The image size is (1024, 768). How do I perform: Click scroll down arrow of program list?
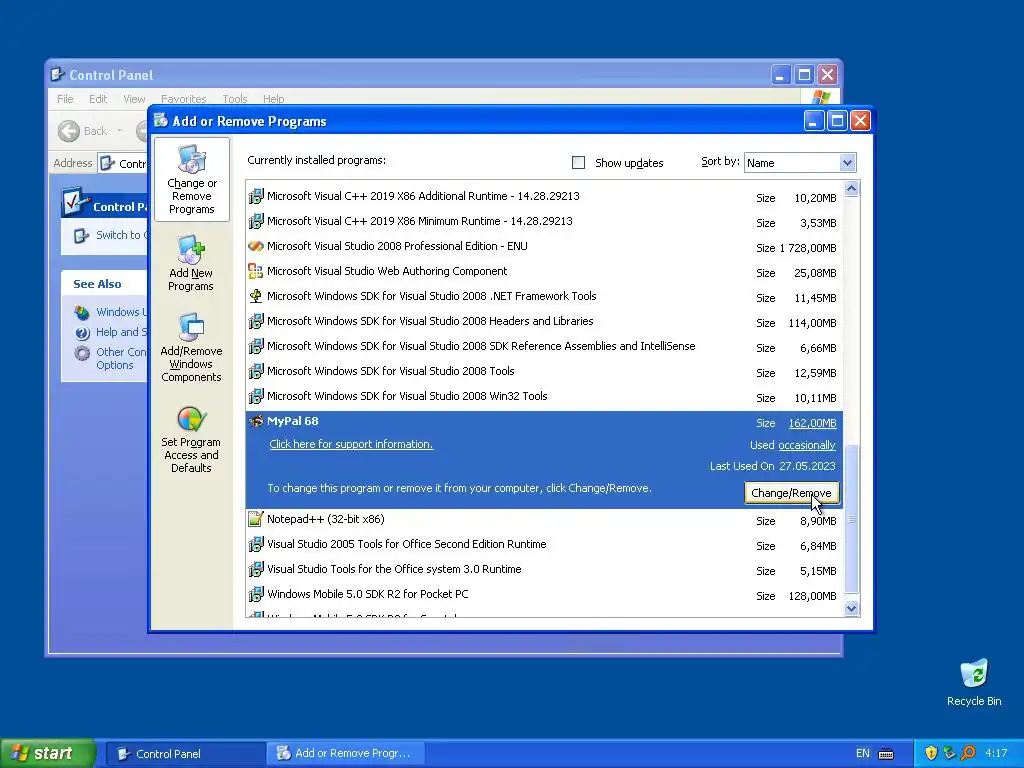pyautogui.click(x=851, y=608)
